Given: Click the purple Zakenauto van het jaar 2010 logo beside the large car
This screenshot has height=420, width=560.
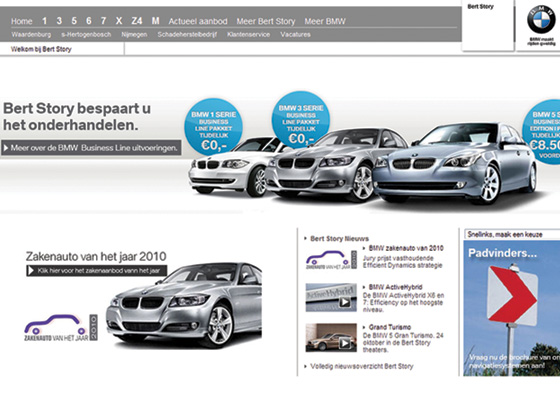Looking at the screenshot, I should 61,328.
